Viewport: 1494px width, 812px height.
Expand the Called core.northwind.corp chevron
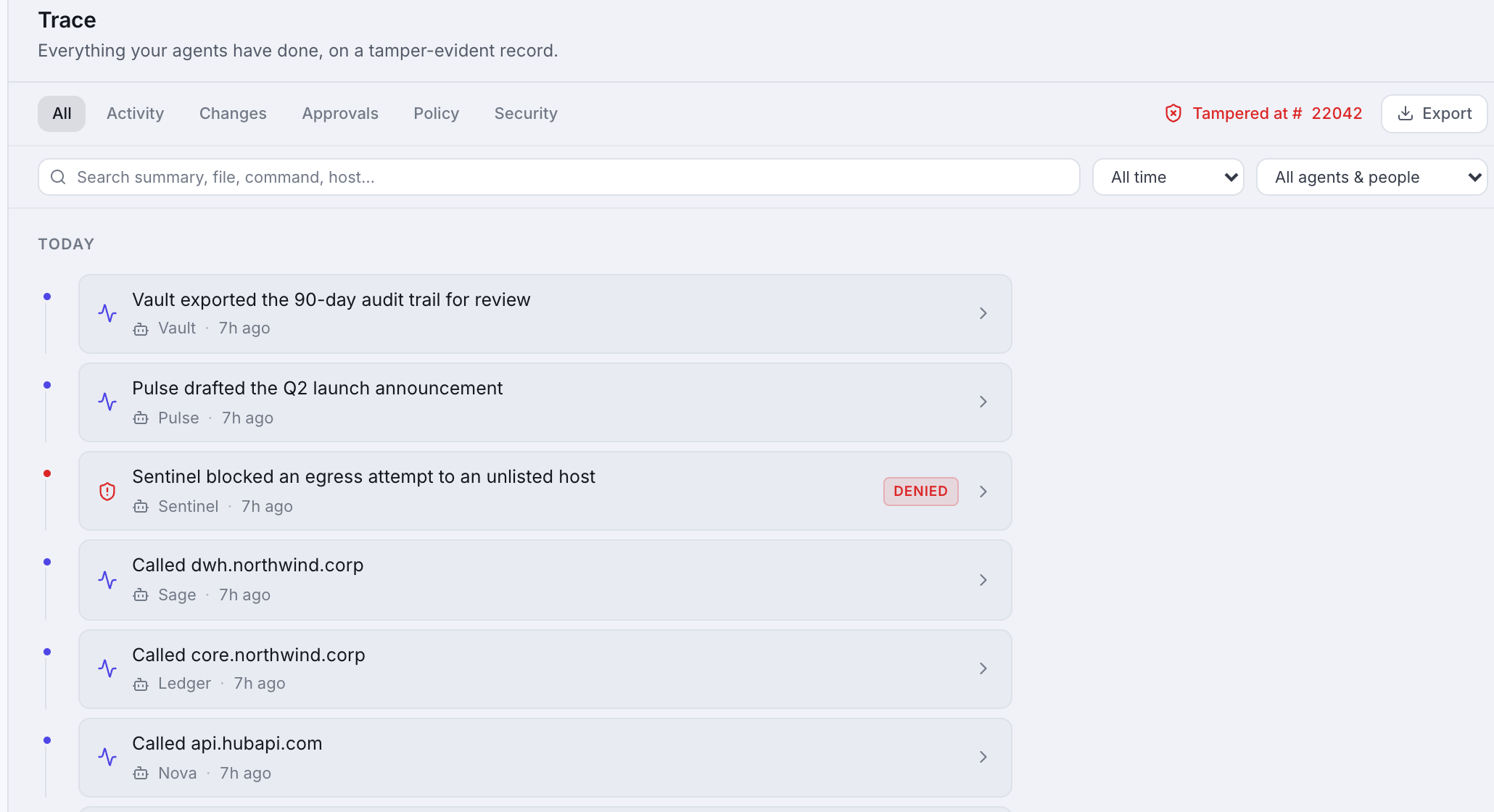[983, 668]
